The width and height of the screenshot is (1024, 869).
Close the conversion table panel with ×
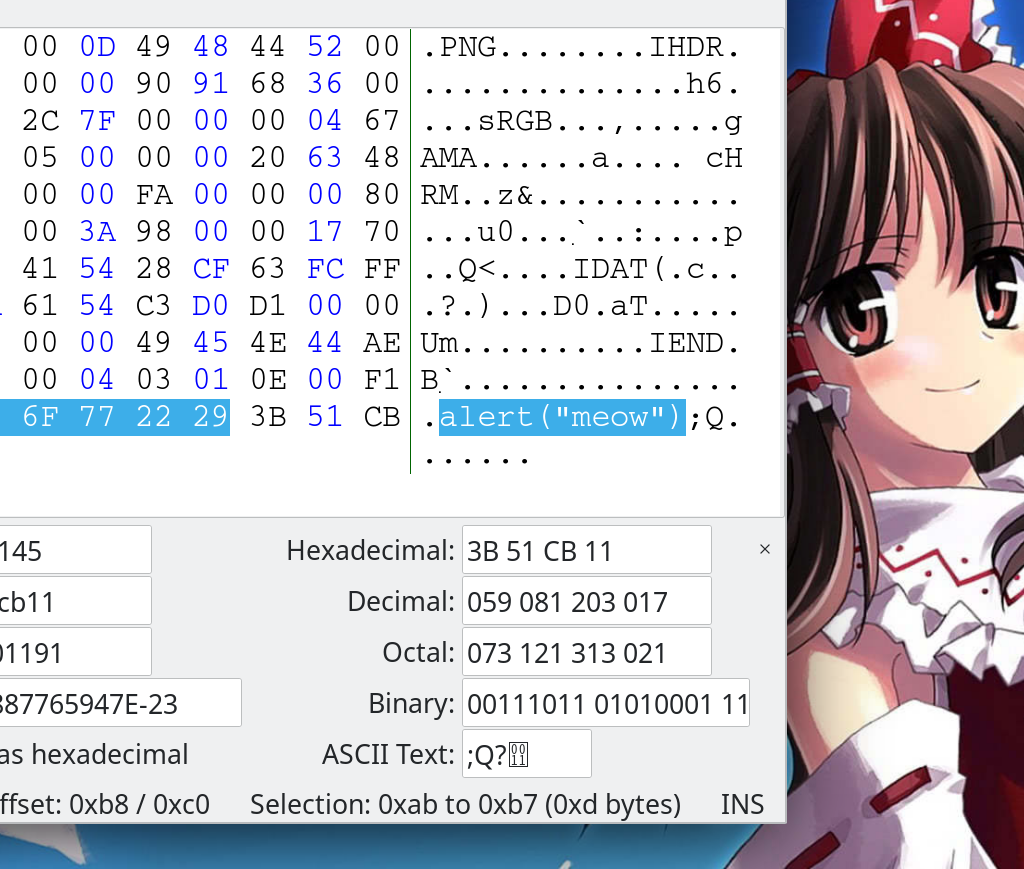765,550
